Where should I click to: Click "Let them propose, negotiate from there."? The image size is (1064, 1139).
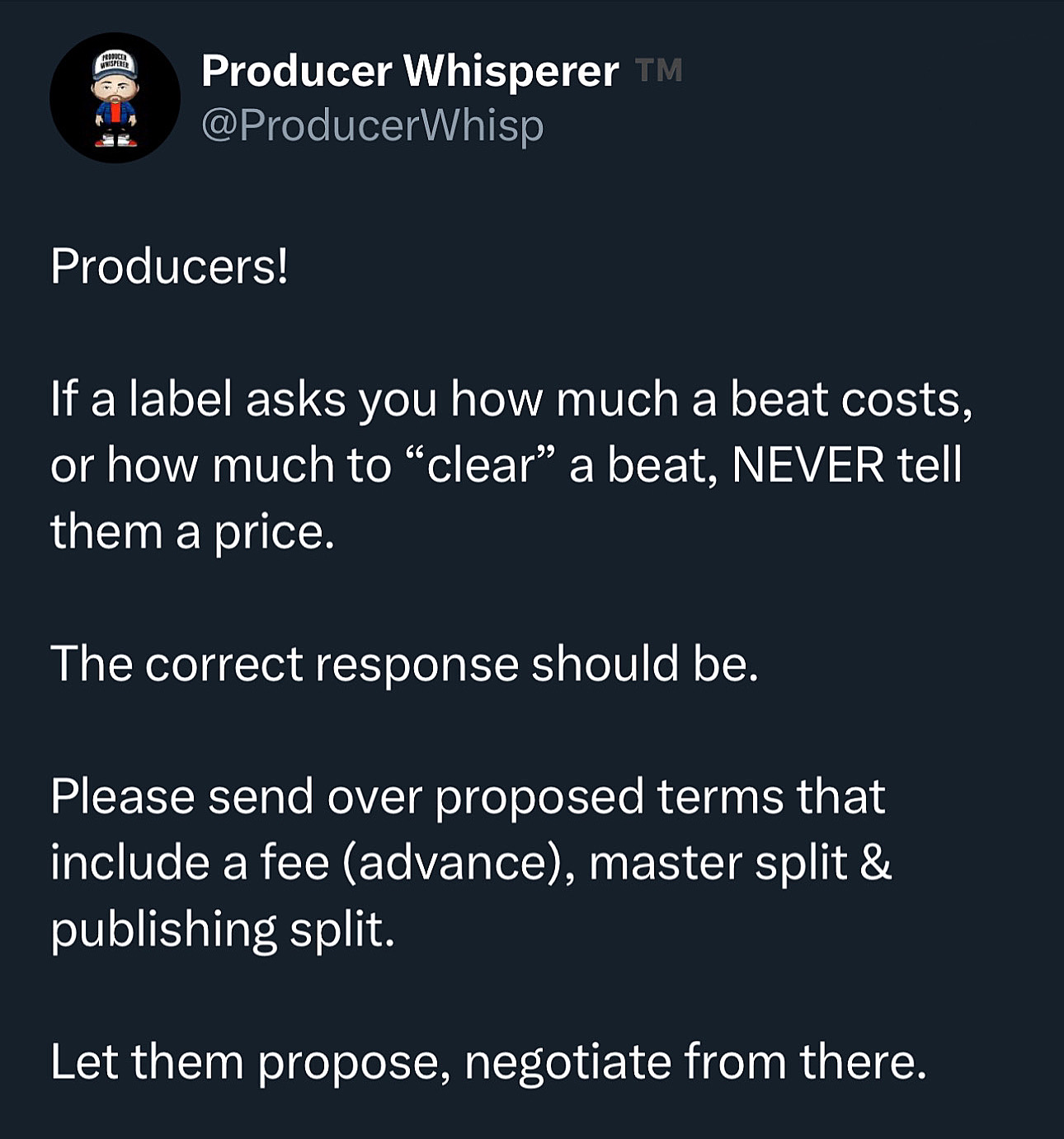click(488, 1061)
